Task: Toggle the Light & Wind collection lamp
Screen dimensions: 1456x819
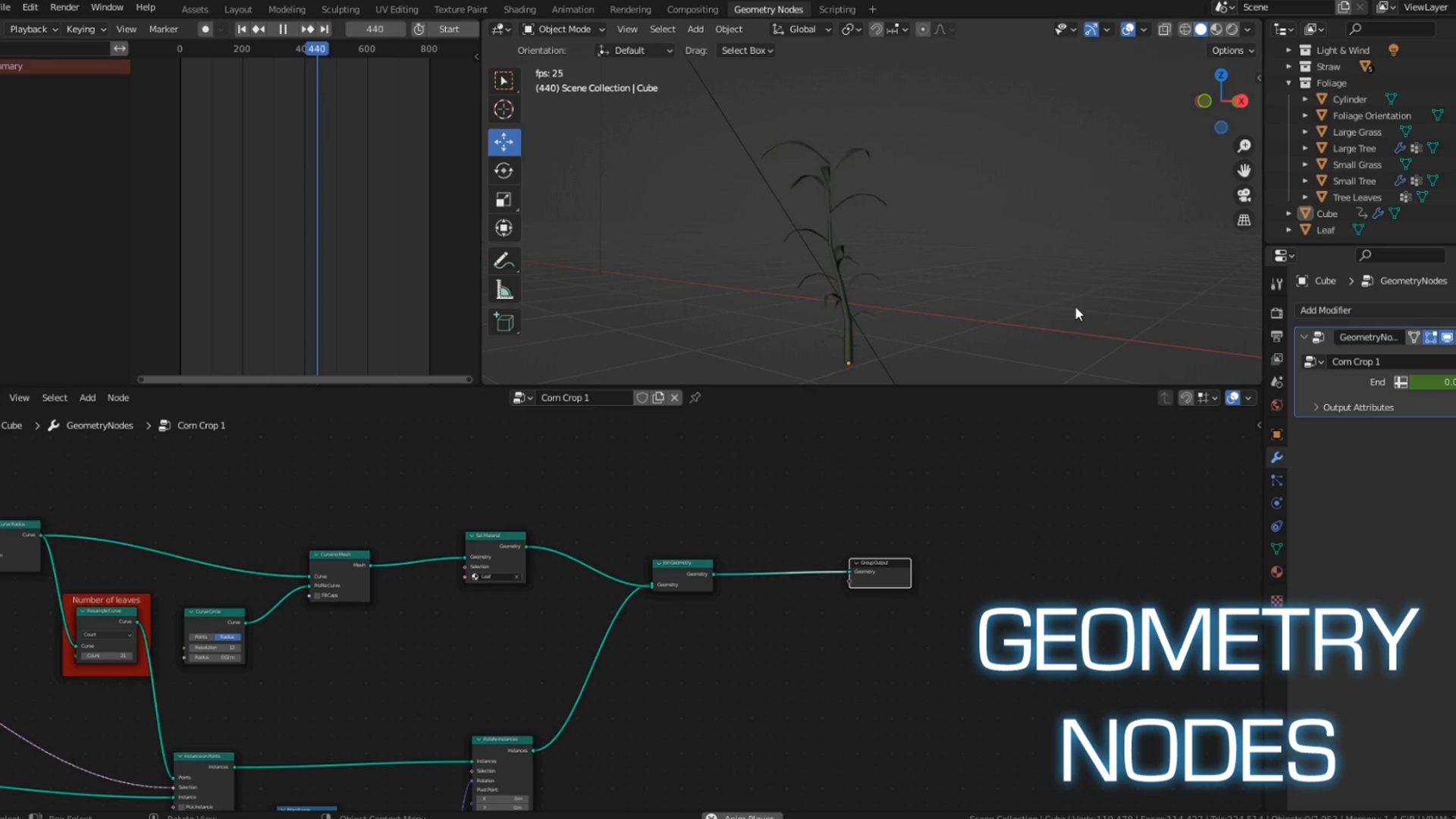Action: (1394, 49)
